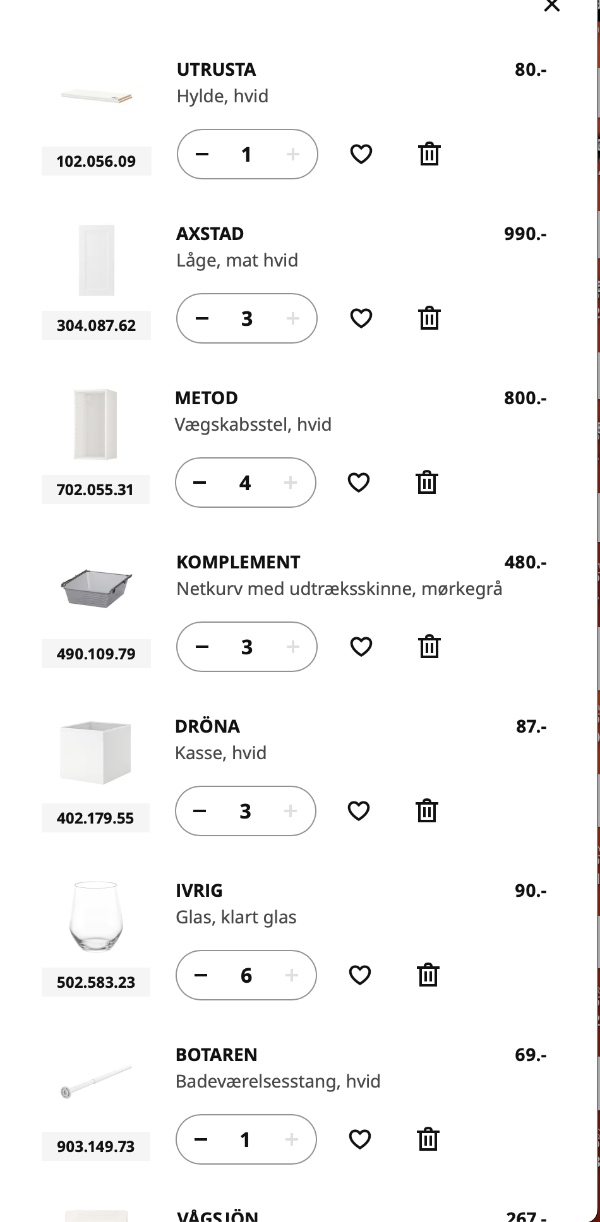Viewport: 600px width, 1222px height.
Task: Delete the KOMPLEMENT wire basket item
Action: [x=429, y=646]
